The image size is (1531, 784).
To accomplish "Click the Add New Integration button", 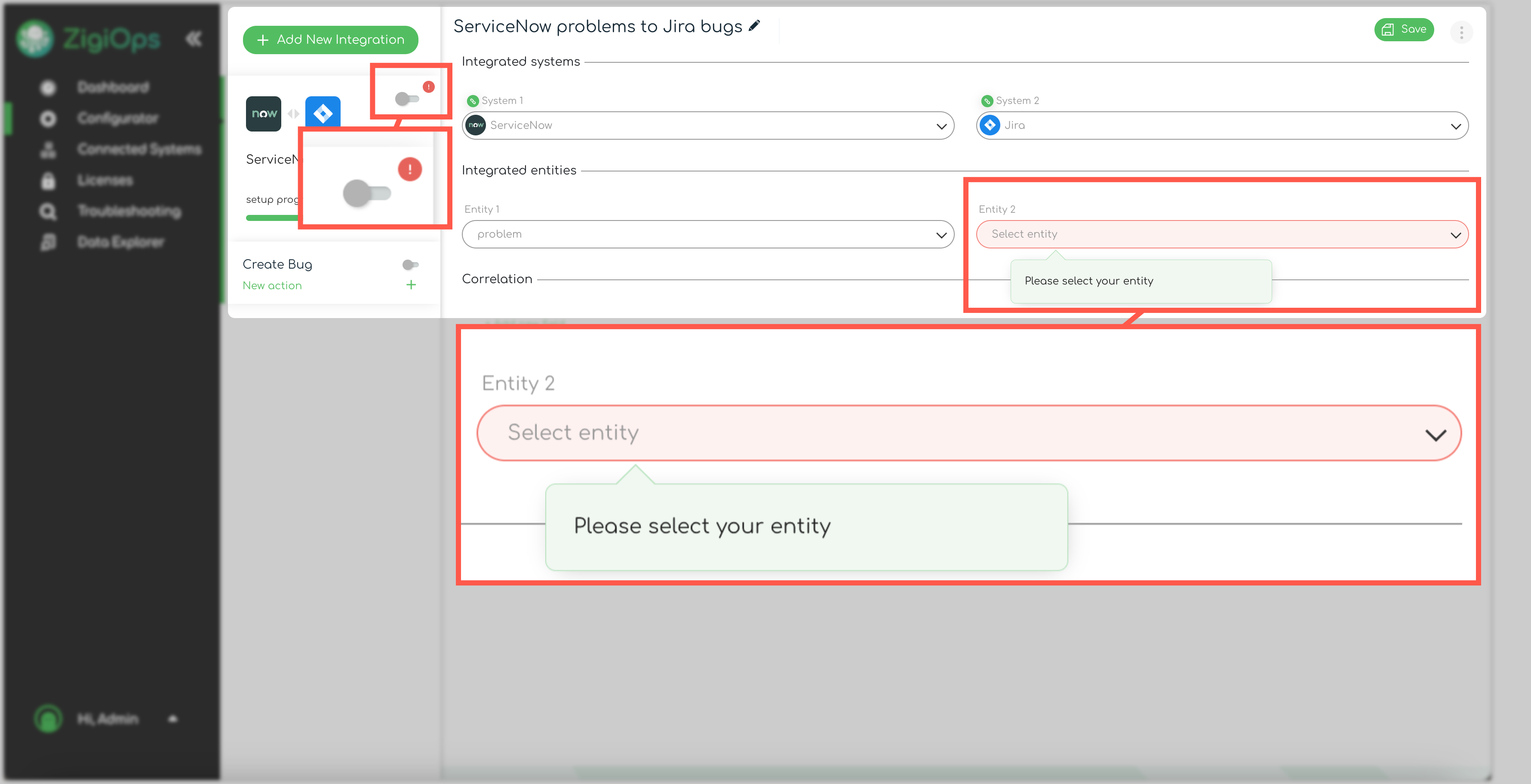I will 330,40.
